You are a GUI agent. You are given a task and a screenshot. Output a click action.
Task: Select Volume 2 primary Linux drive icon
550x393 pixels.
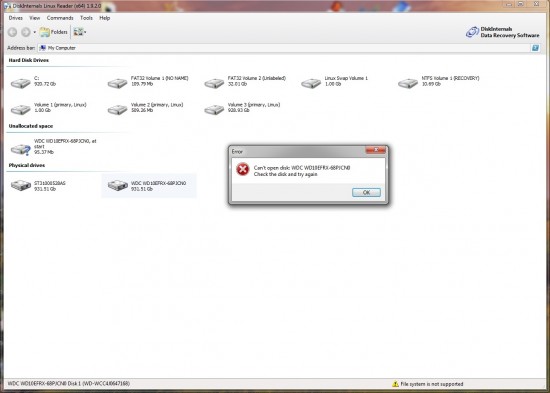[118, 109]
